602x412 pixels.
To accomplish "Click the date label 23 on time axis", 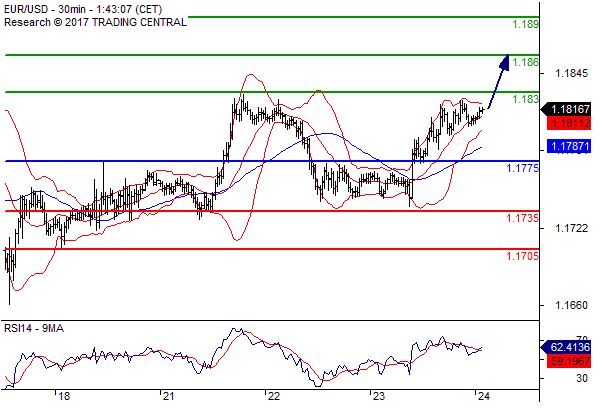I will 379,396.
